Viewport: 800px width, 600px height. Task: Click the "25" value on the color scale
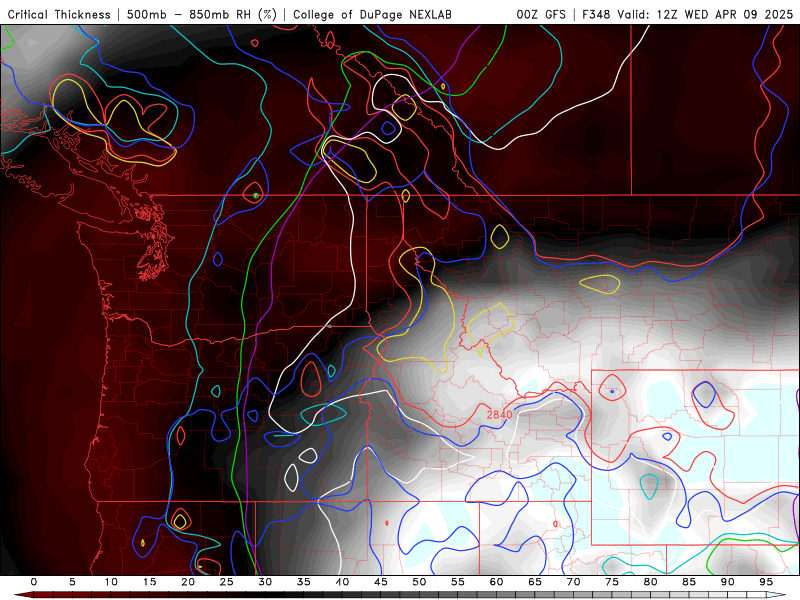tap(227, 582)
